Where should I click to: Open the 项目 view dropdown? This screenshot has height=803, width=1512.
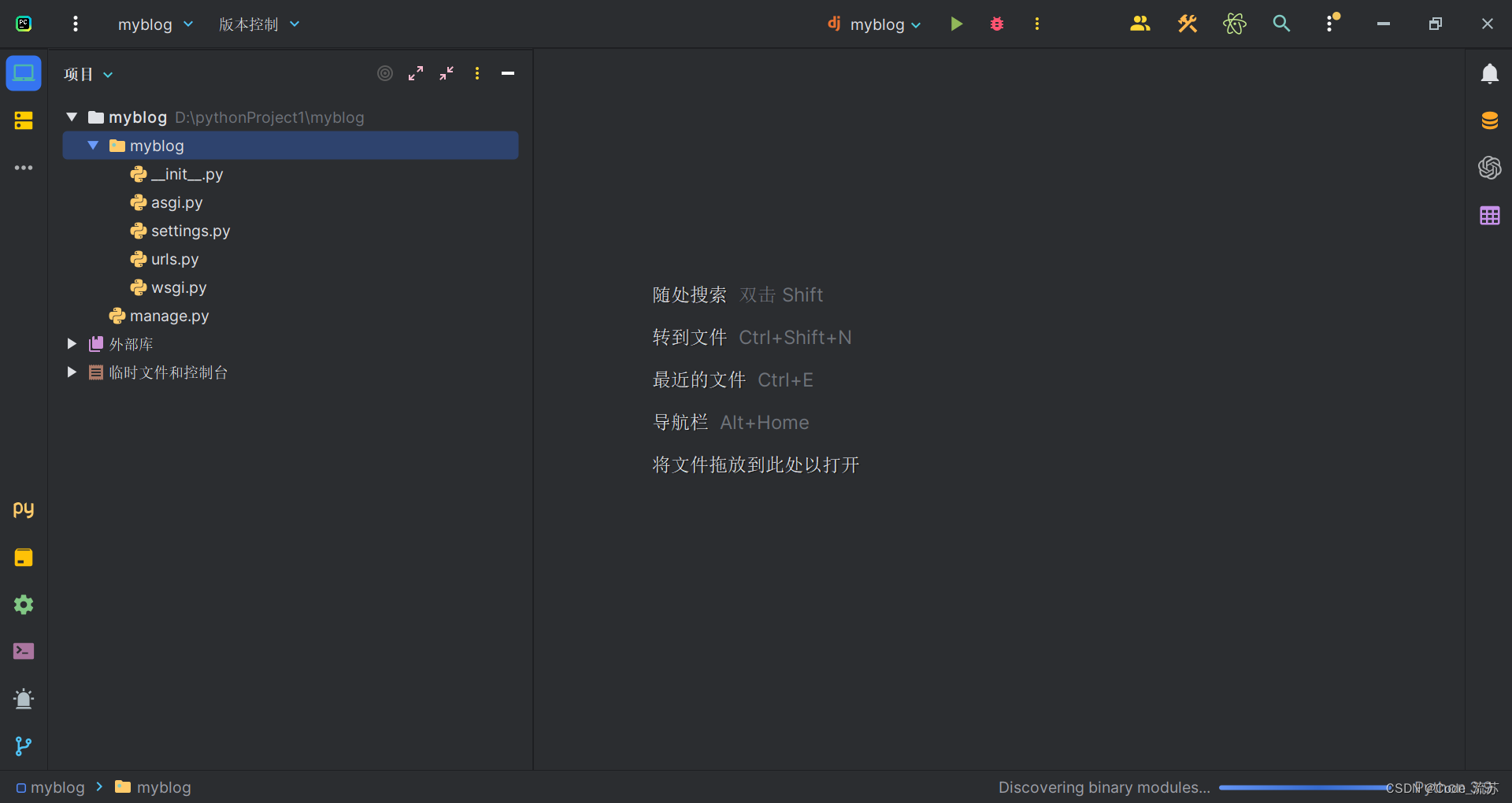point(88,74)
